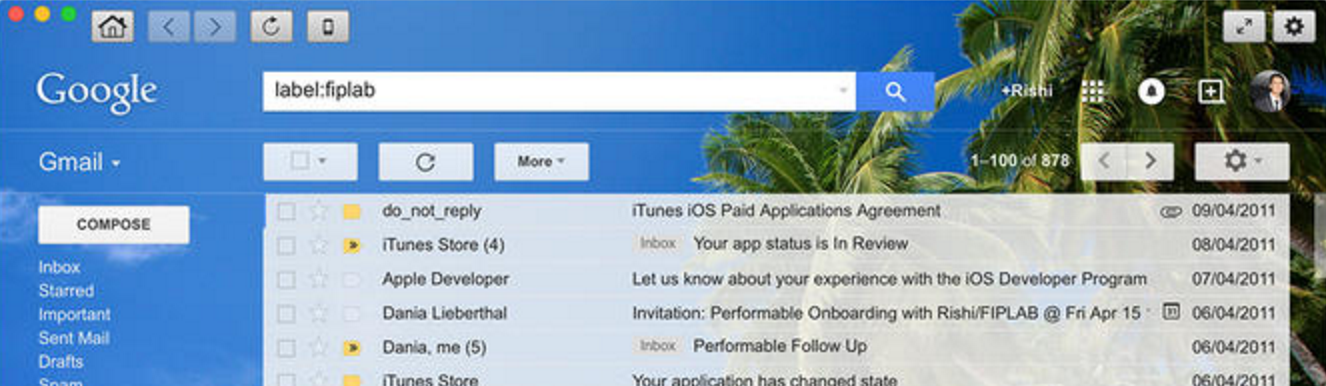Open account profile photo
The height and width of the screenshot is (386, 1326).
click(x=1270, y=91)
